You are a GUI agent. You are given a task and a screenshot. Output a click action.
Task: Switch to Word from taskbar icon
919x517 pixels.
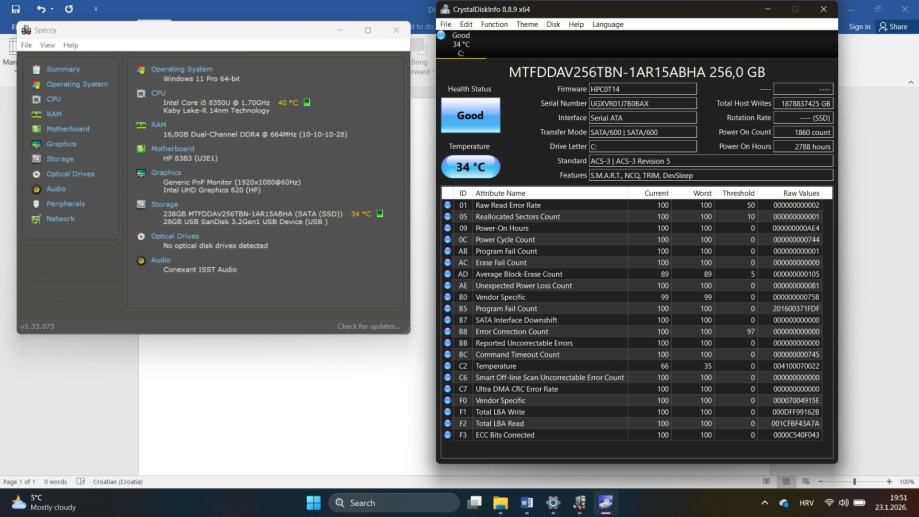point(526,502)
